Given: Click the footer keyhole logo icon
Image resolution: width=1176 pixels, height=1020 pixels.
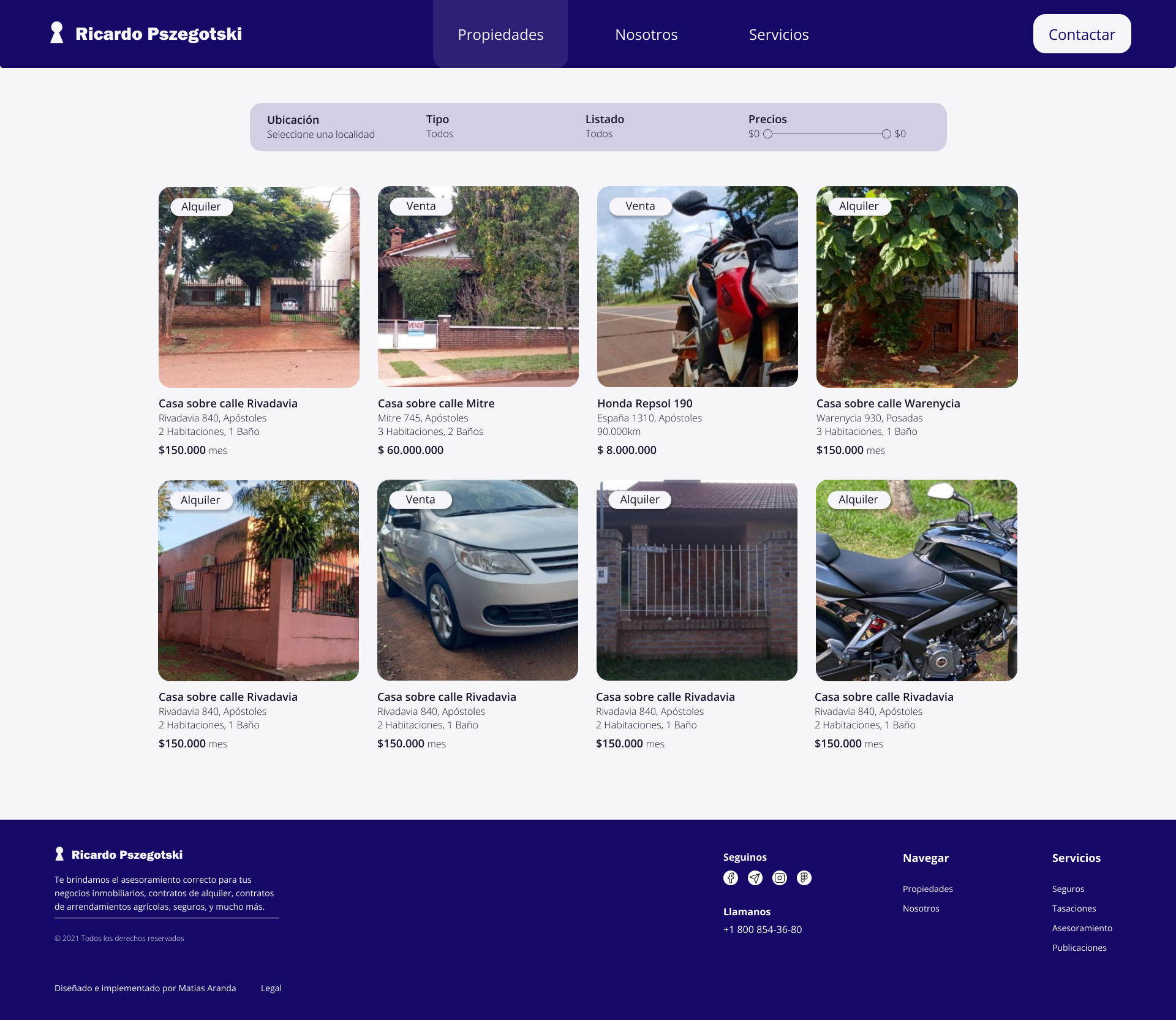Looking at the screenshot, I should pyautogui.click(x=59, y=854).
